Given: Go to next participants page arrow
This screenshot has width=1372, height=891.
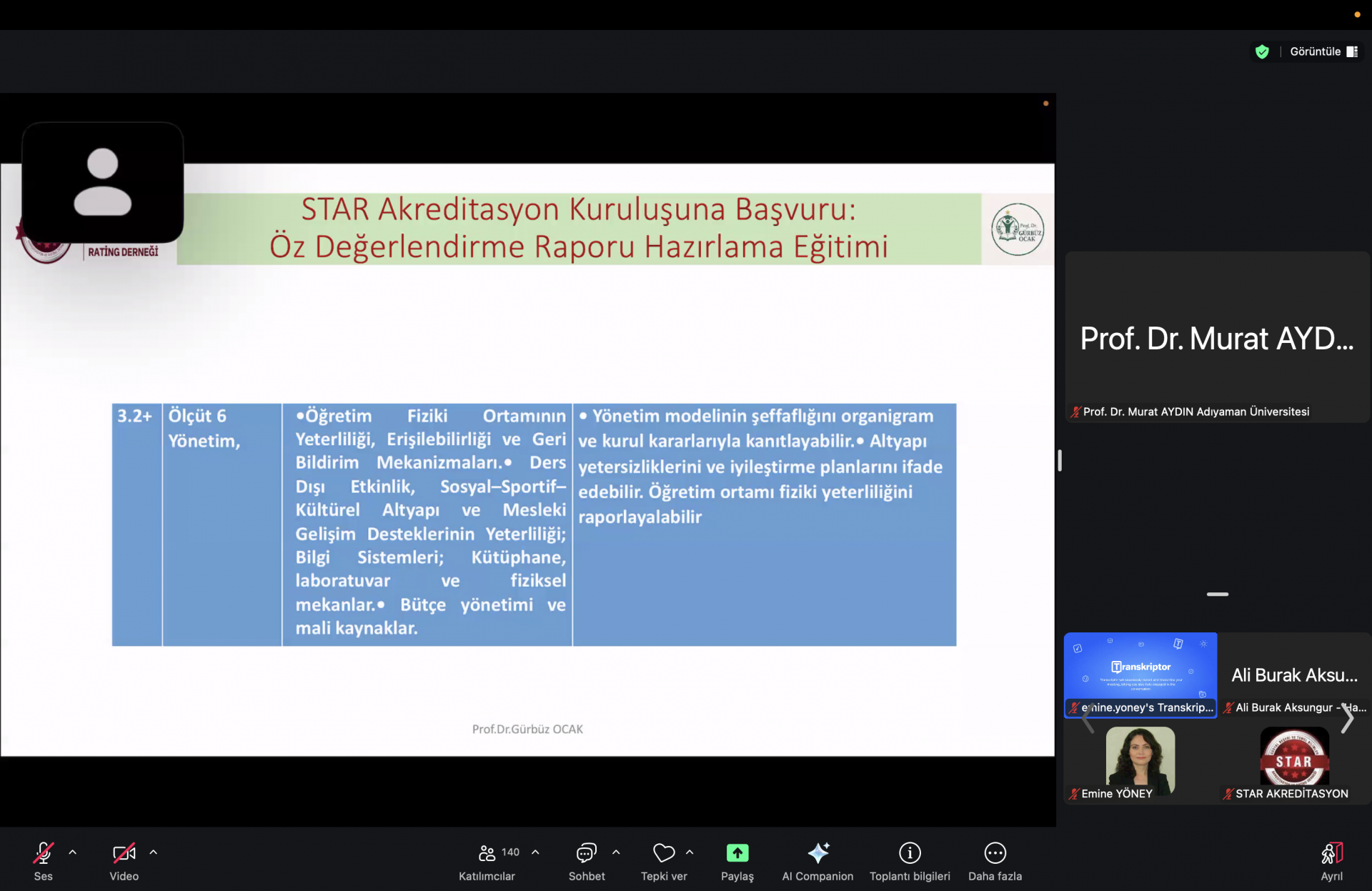Looking at the screenshot, I should point(1347,719).
